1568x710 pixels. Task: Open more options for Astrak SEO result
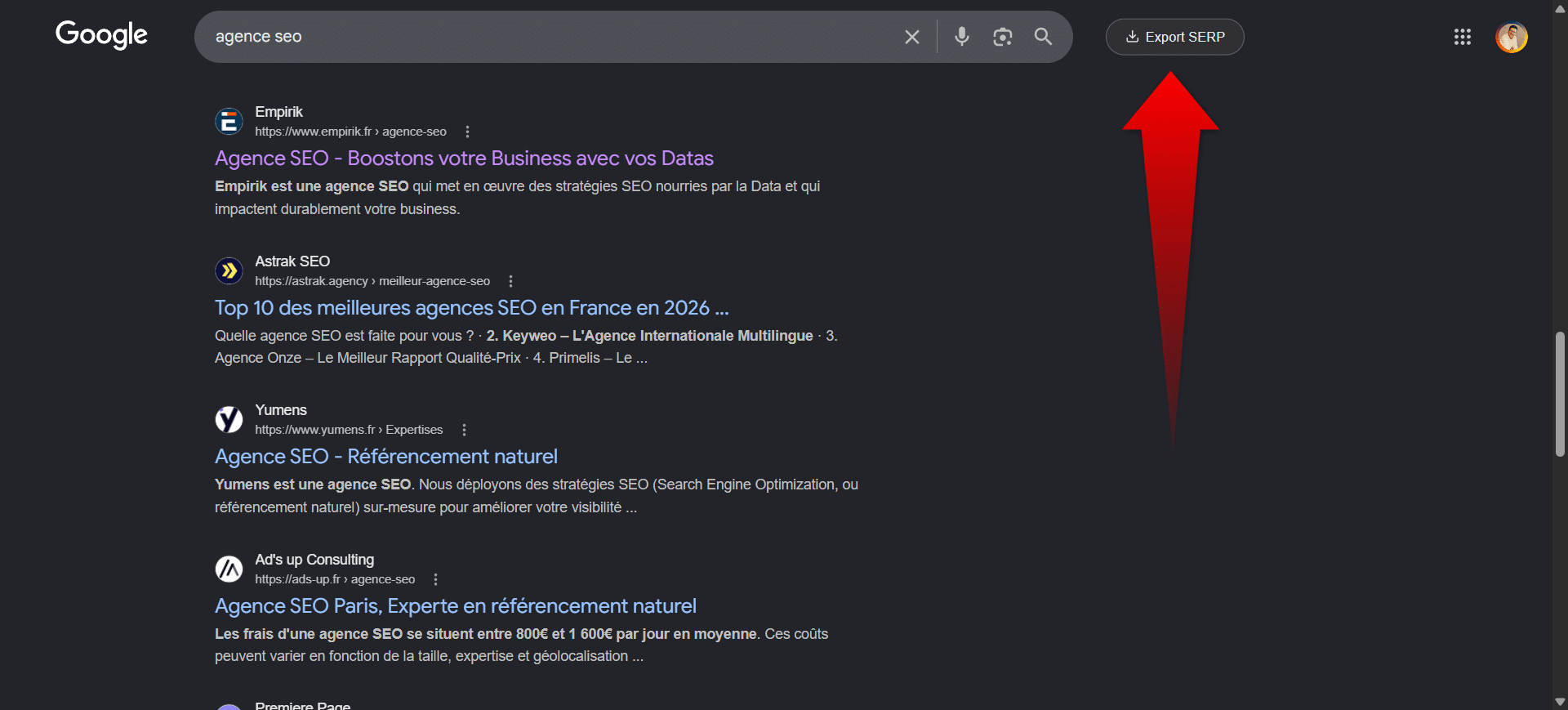click(x=510, y=281)
